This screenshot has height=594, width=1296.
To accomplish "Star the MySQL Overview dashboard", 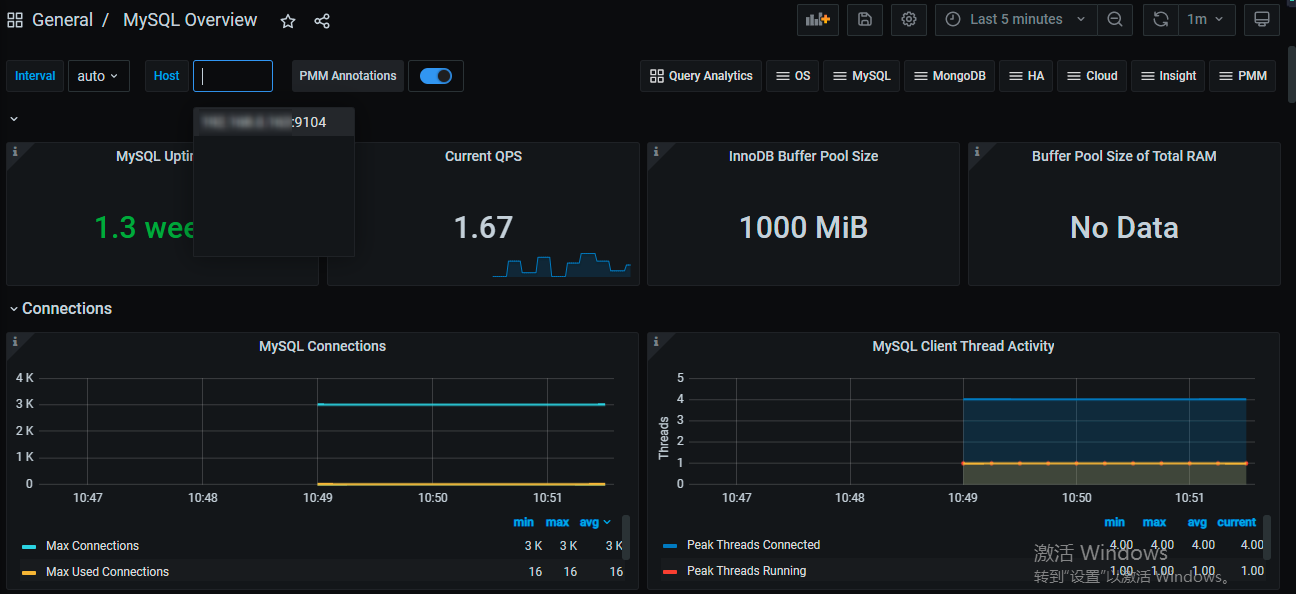I will click(x=288, y=21).
